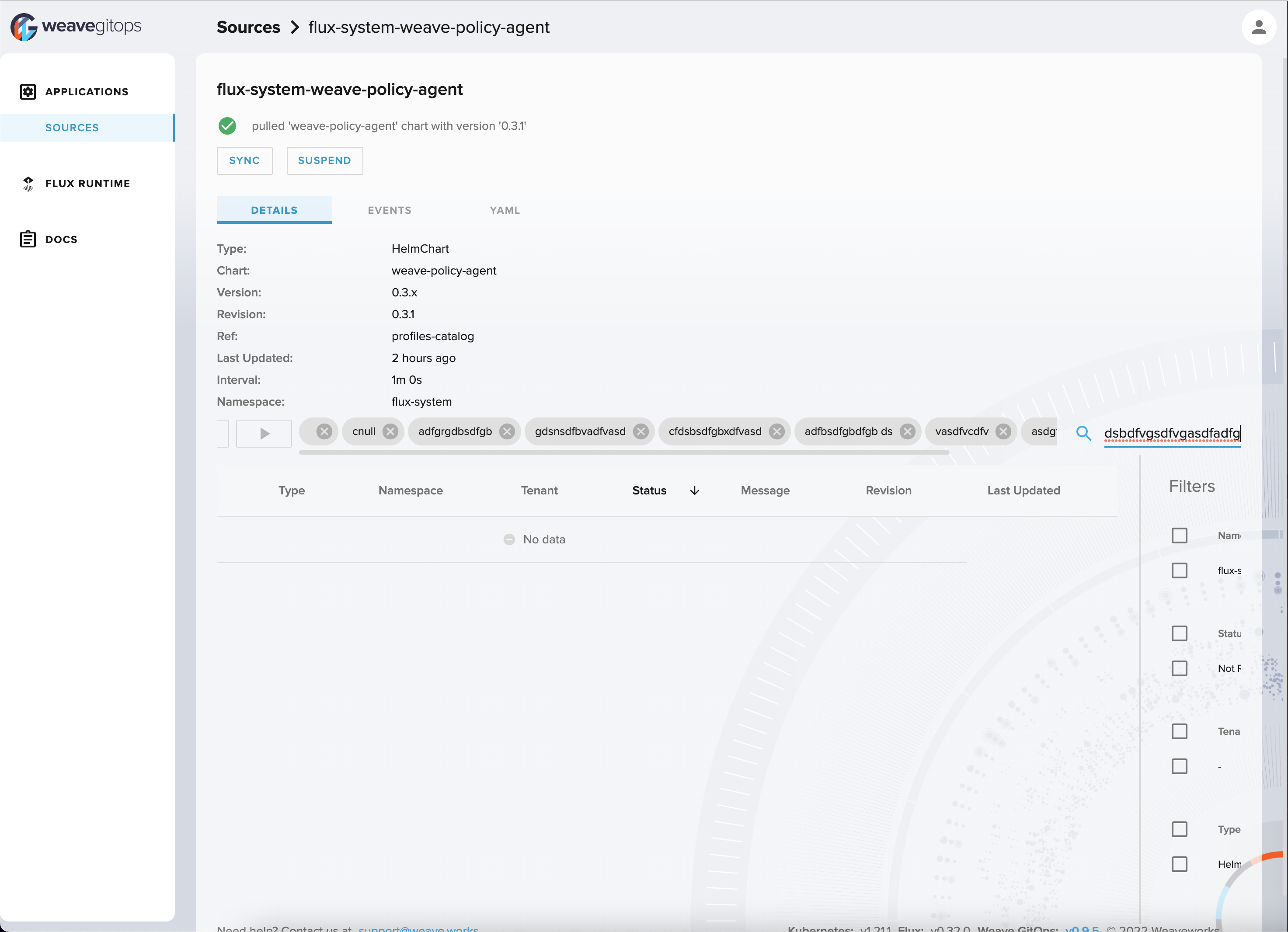Click the Flux Runtime sidebar icon

pos(28,184)
